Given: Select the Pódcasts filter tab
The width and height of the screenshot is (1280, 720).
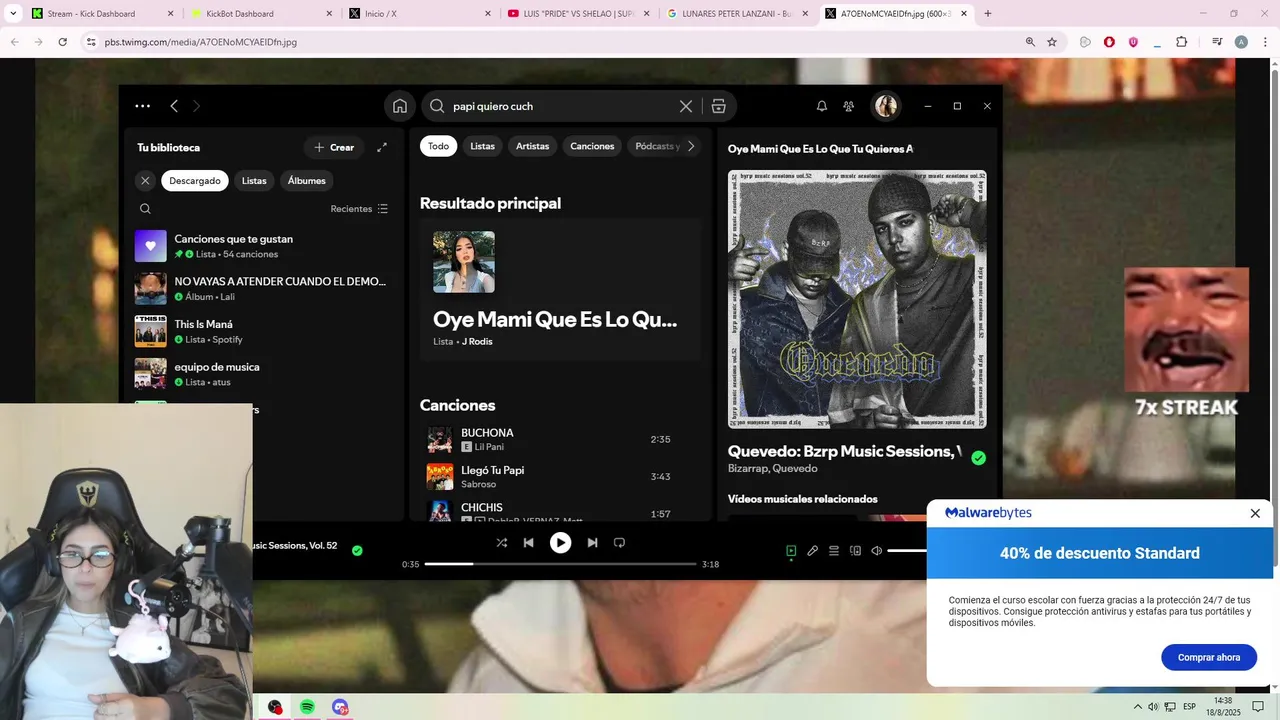Looking at the screenshot, I should [x=656, y=146].
